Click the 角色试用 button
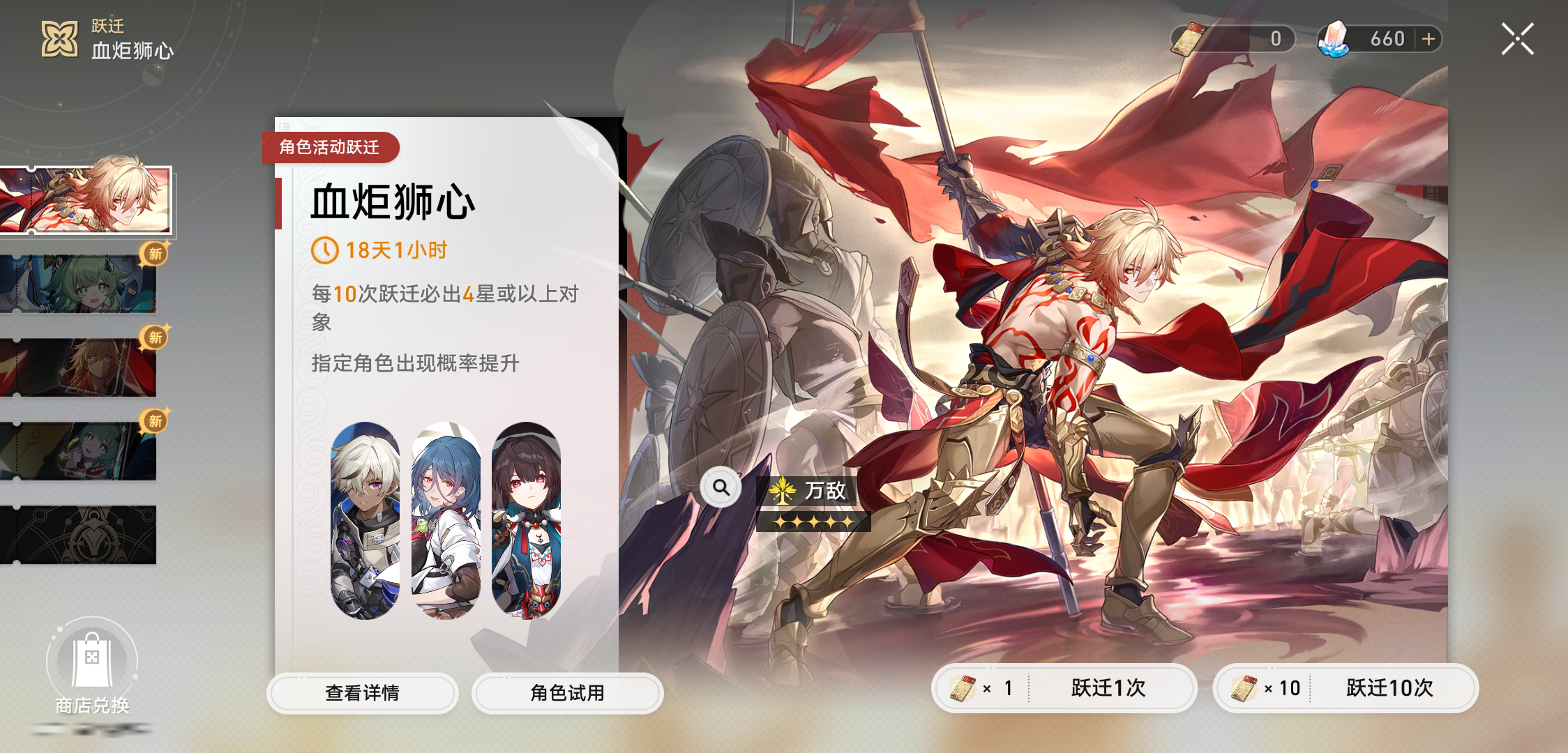Image resolution: width=1568 pixels, height=753 pixels. tap(567, 692)
